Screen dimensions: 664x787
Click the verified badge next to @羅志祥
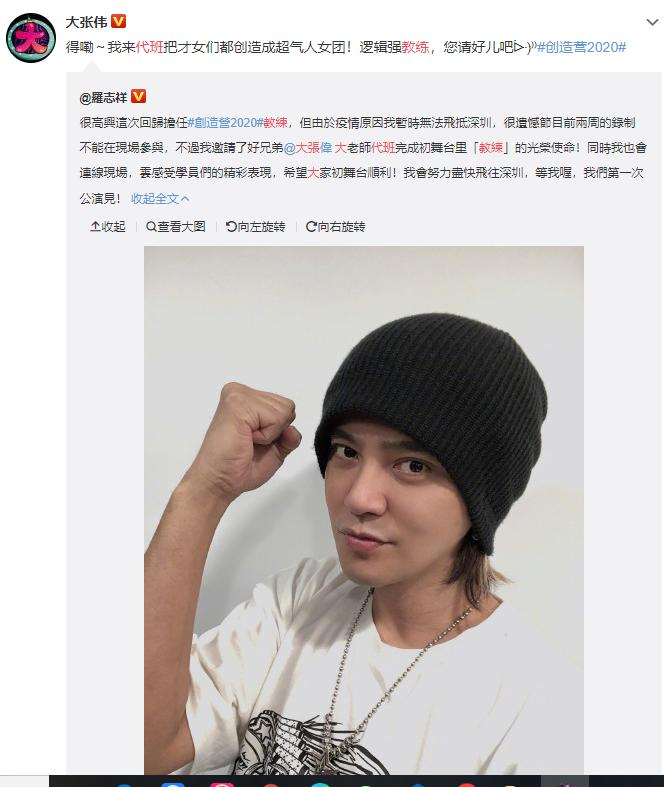click(x=139, y=96)
